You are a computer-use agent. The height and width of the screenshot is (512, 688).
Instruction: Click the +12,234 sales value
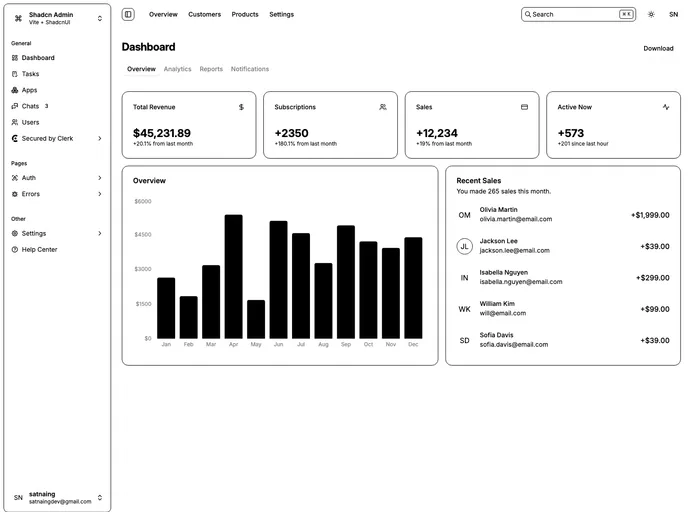pyautogui.click(x=437, y=133)
